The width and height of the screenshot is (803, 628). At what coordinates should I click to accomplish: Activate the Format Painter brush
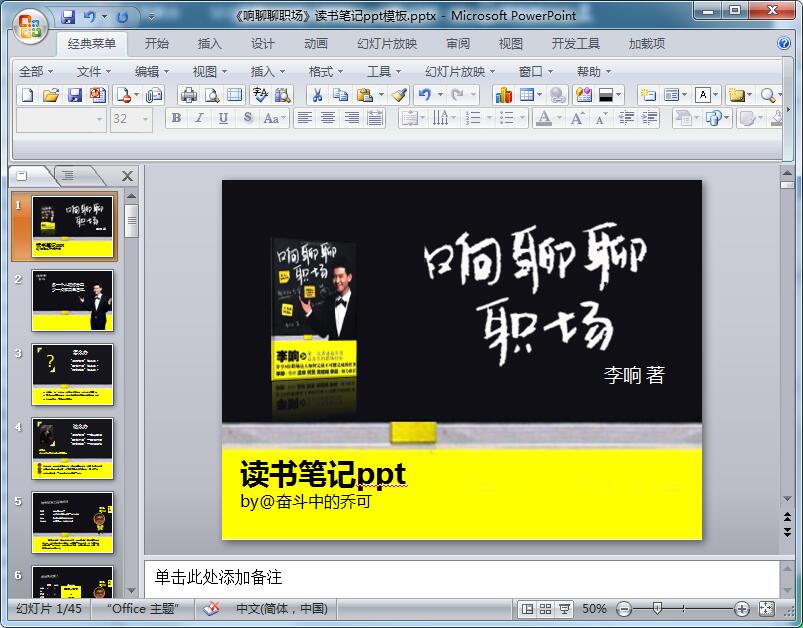point(399,95)
